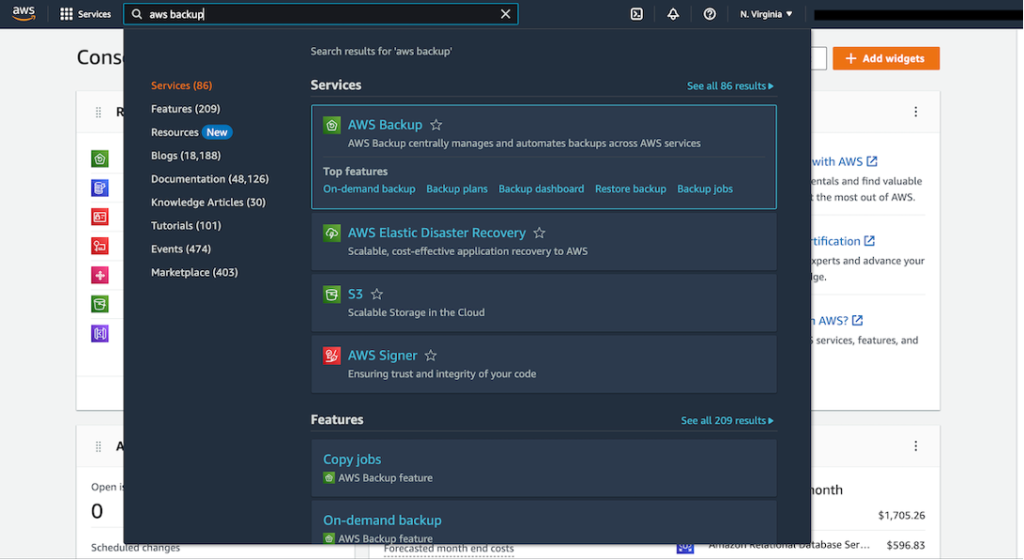Grab the lower left widget drag handle
This screenshot has width=1024, height=560.
99,446
